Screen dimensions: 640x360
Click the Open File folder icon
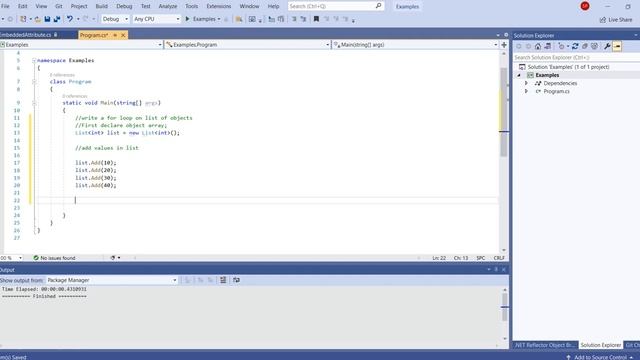coord(37,19)
